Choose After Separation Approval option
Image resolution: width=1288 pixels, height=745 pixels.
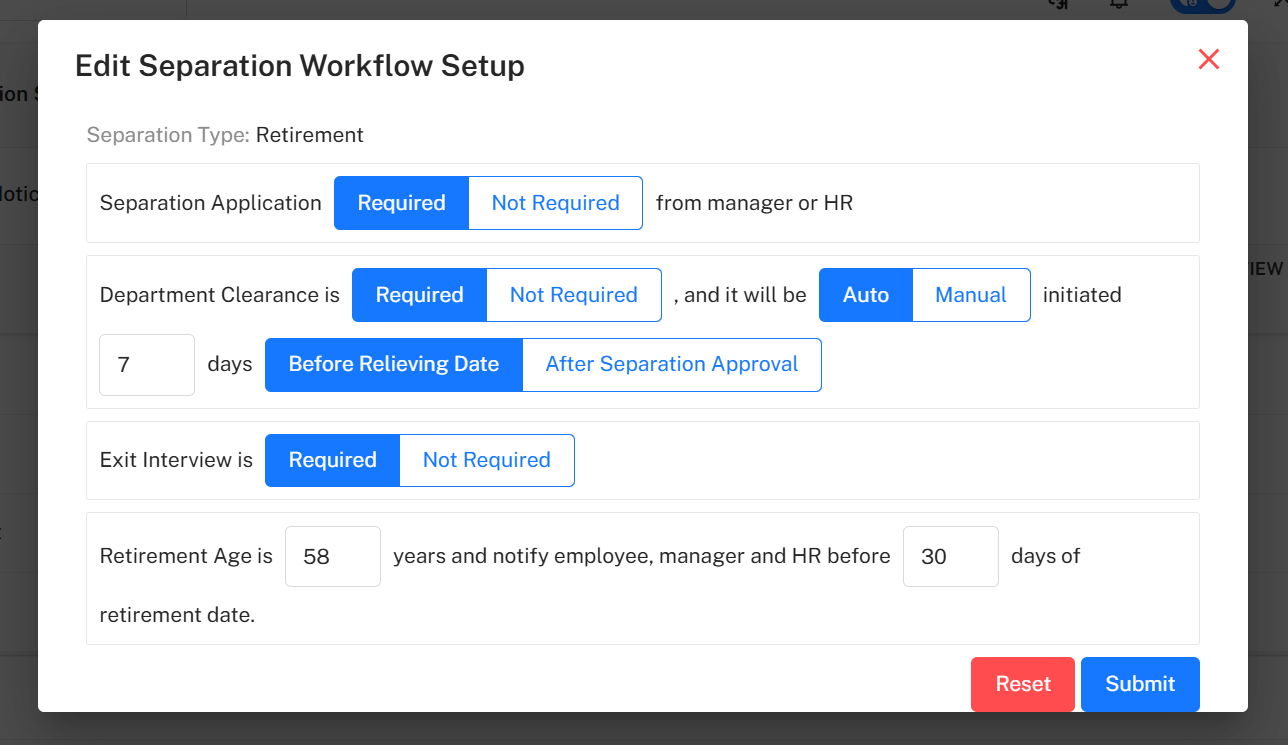point(671,365)
